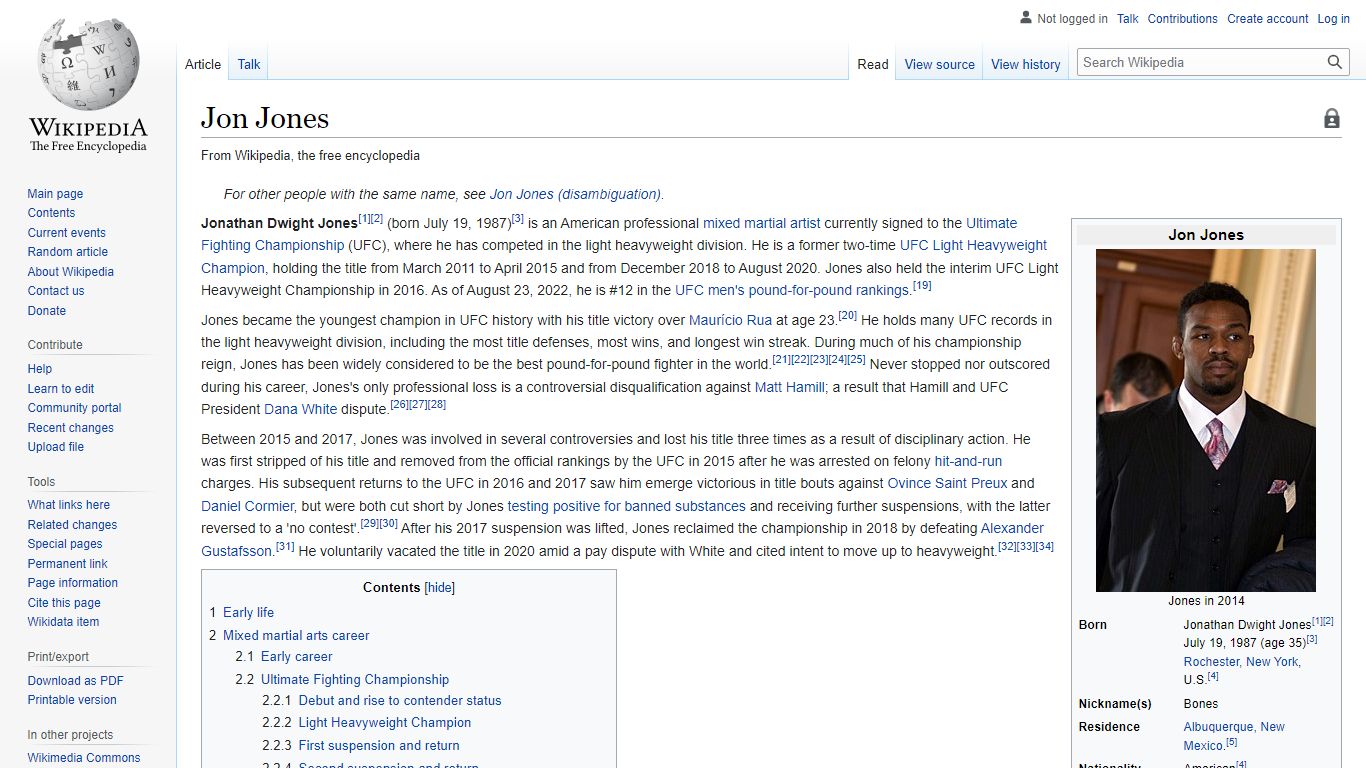1366x768 pixels.
Task: Open Contributions link in top bar
Action: click(1183, 19)
